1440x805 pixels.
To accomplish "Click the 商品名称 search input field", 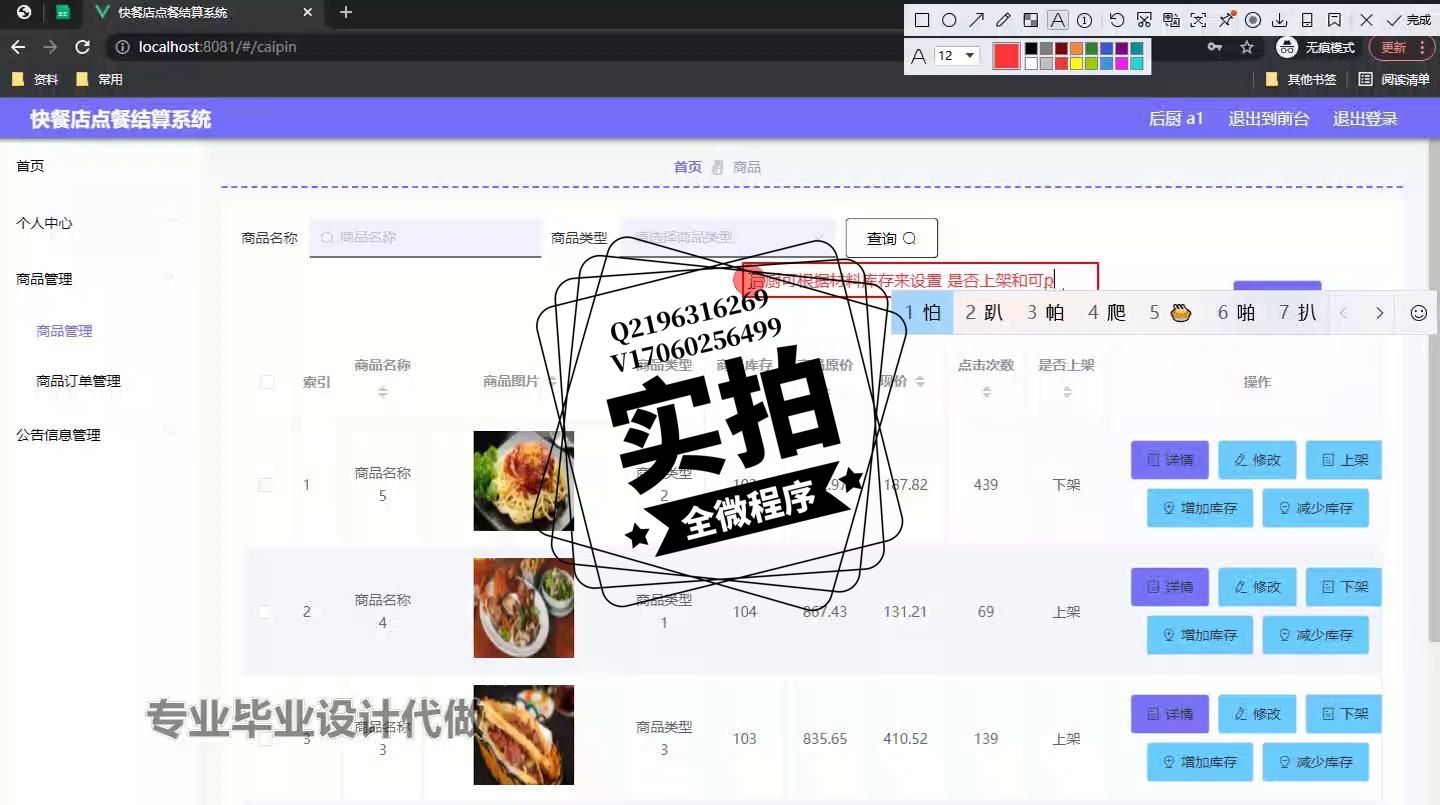I will [x=425, y=238].
